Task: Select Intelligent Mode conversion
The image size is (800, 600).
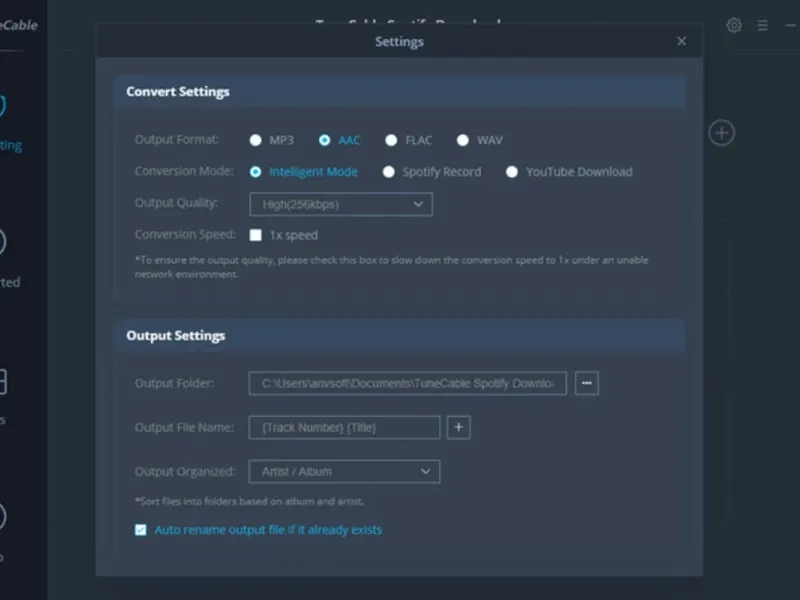Action: 256,172
